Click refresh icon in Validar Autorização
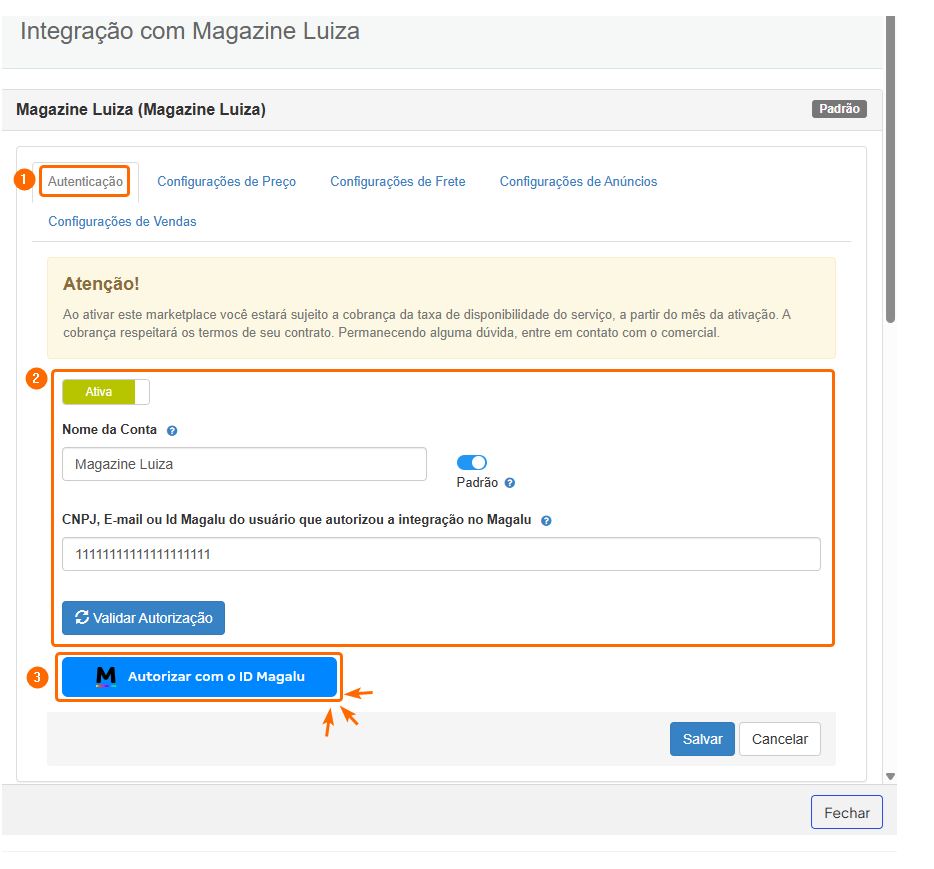Image resolution: width=934 pixels, height=869 pixels. pyautogui.click(x=82, y=617)
